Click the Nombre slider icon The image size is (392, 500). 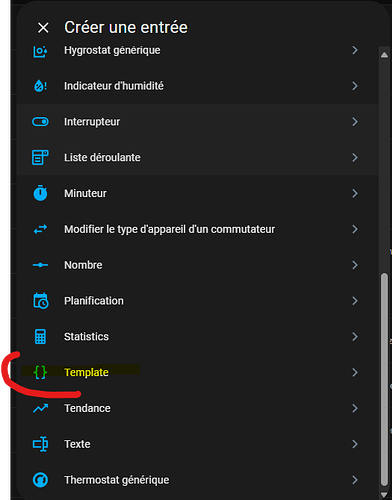(x=40, y=265)
